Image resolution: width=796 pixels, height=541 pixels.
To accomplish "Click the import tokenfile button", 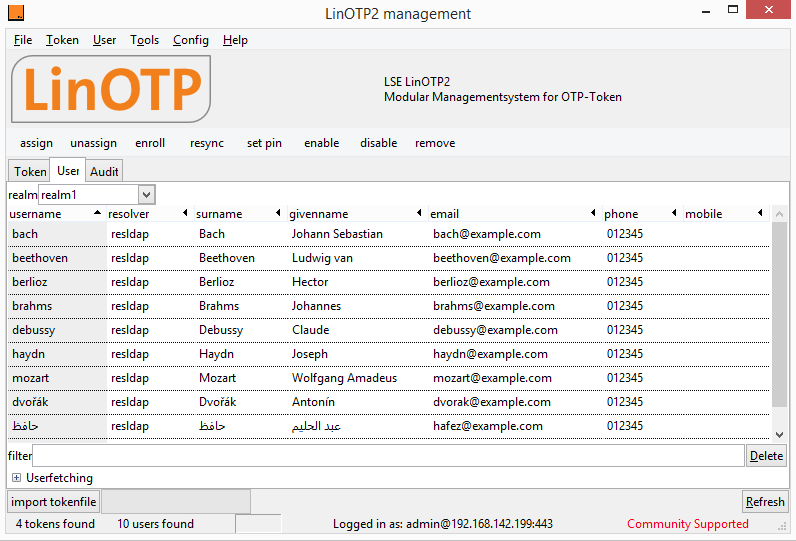I will (54, 502).
